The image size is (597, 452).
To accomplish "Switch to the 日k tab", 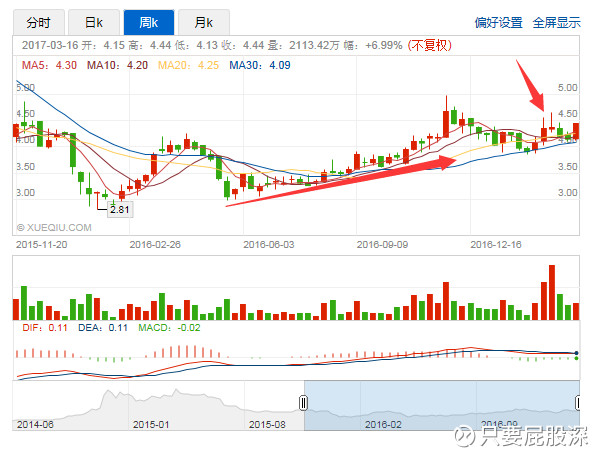I will (x=94, y=22).
